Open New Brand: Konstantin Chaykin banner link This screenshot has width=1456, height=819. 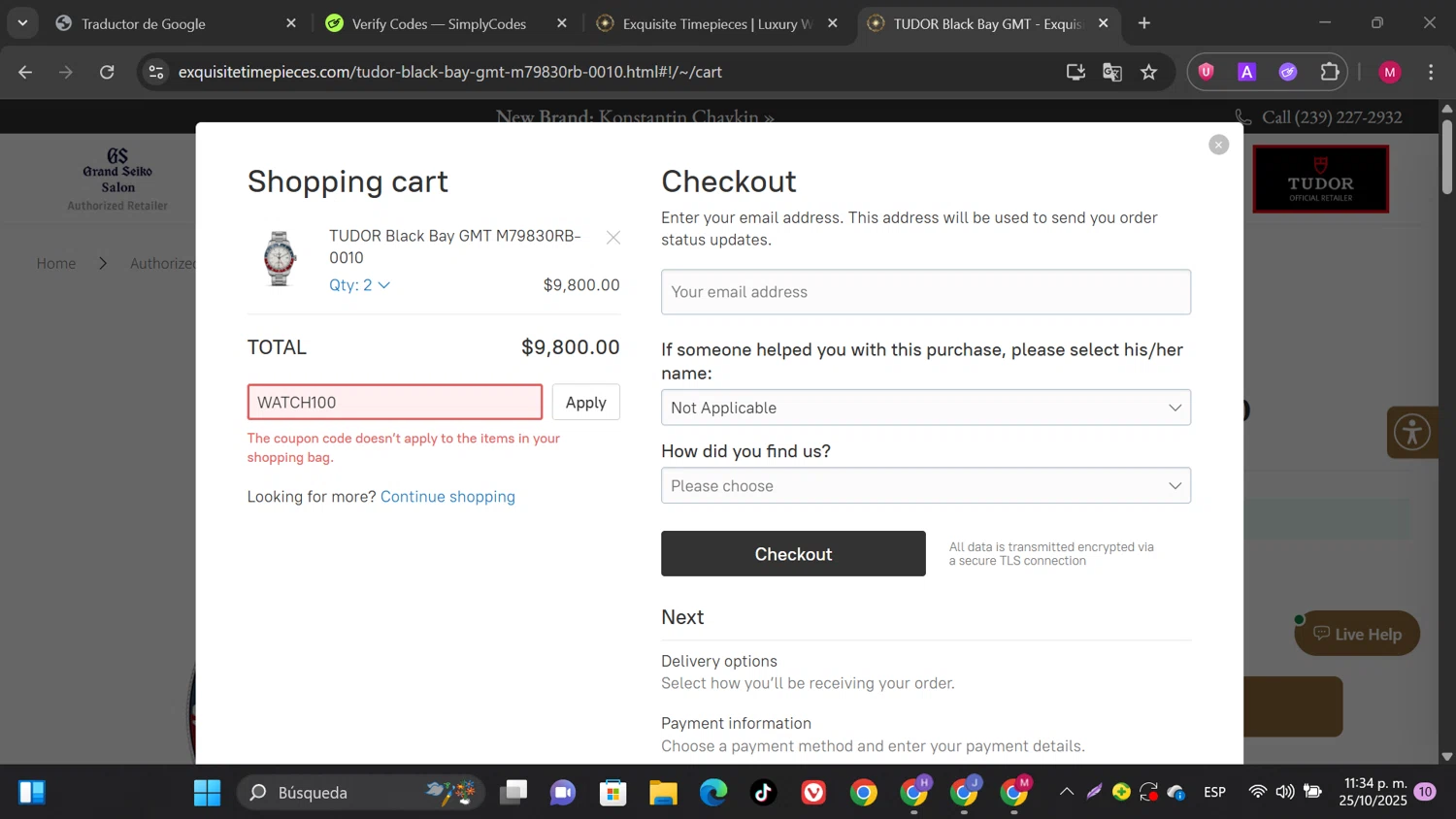point(635,117)
